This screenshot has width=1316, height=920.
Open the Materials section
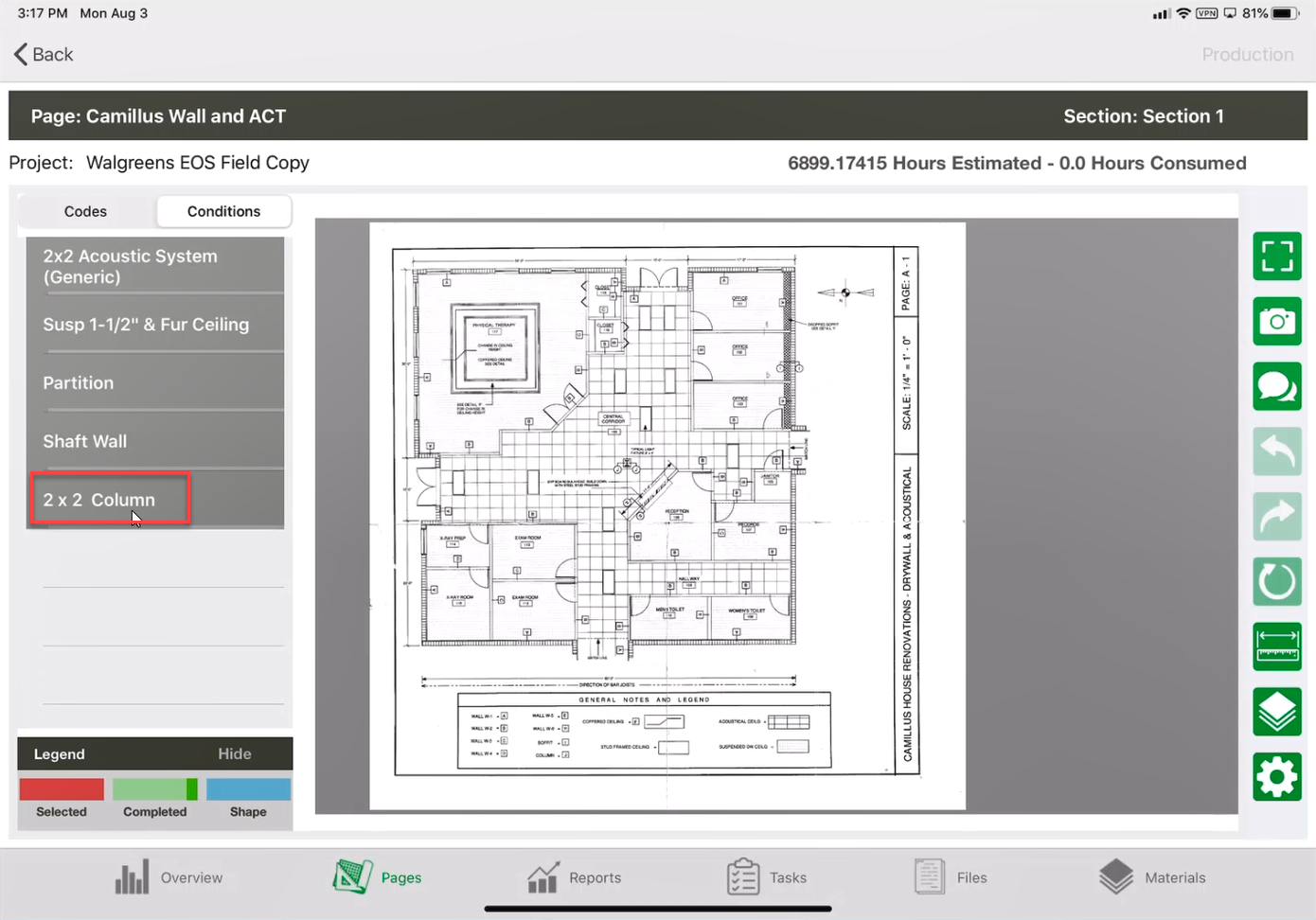1152,877
